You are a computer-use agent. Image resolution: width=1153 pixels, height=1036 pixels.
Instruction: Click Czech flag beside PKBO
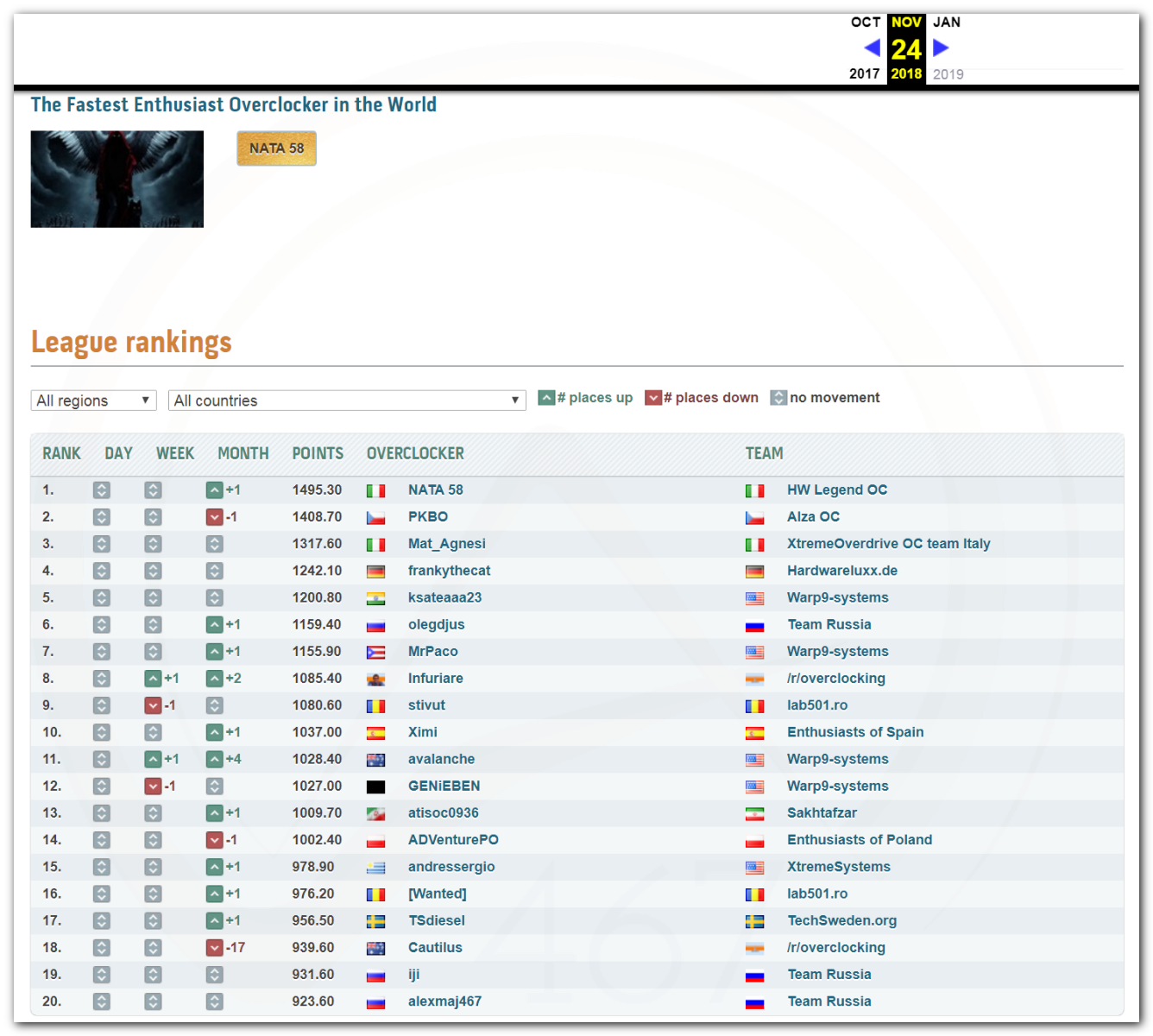pos(375,518)
